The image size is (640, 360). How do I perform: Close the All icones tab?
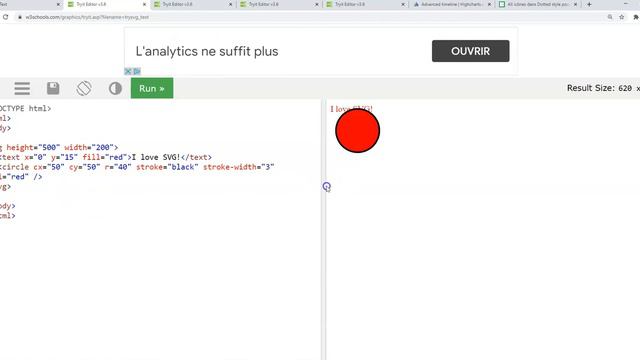[576, 4]
